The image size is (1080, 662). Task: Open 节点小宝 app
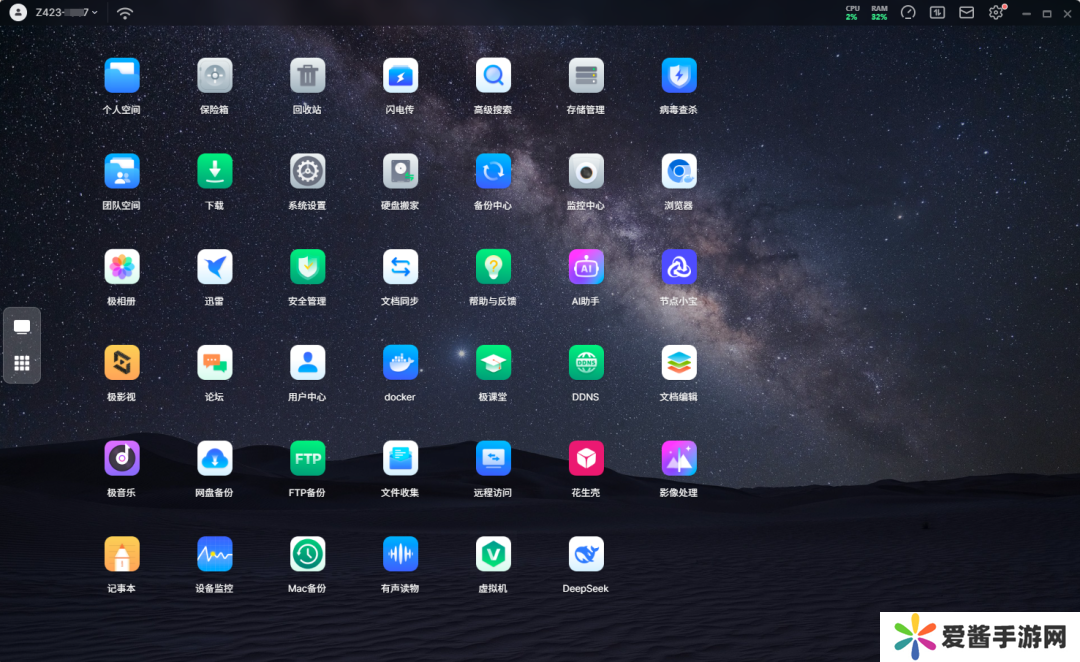click(679, 267)
